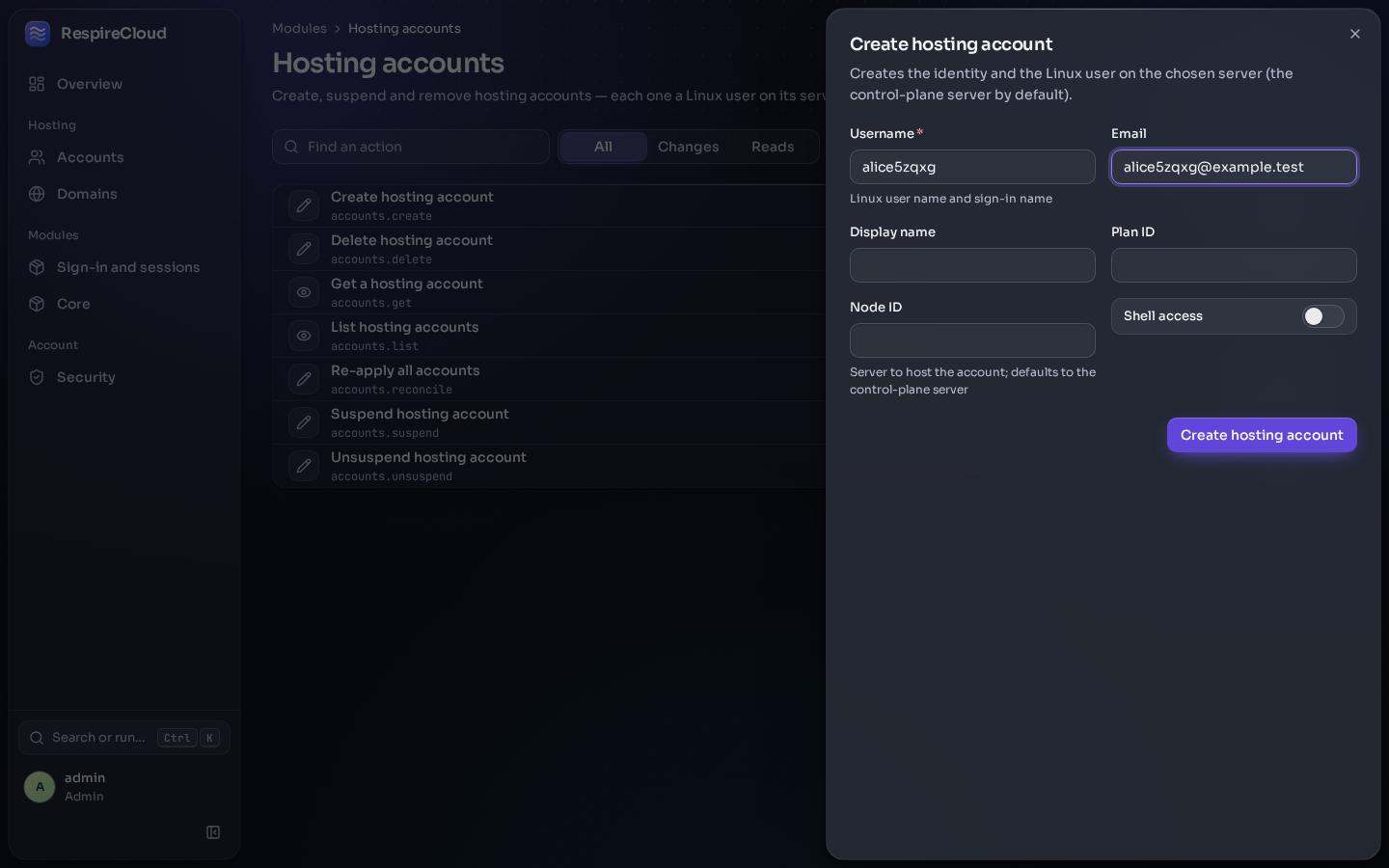Click the Domains globe icon

click(37, 194)
